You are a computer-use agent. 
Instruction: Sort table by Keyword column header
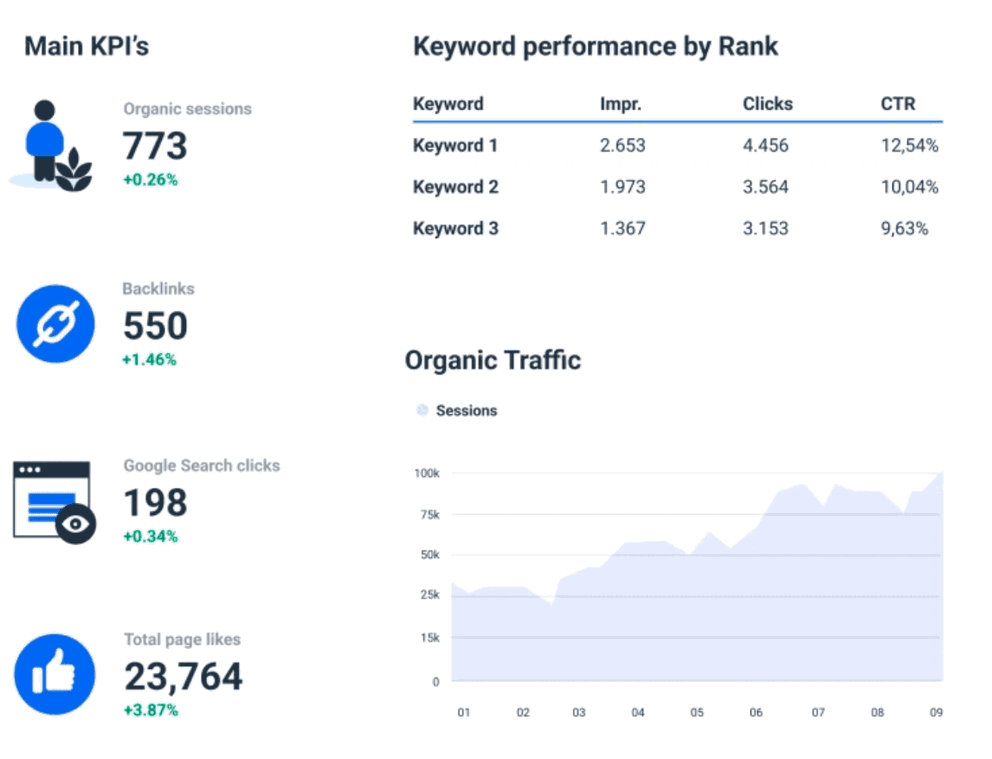coord(448,104)
